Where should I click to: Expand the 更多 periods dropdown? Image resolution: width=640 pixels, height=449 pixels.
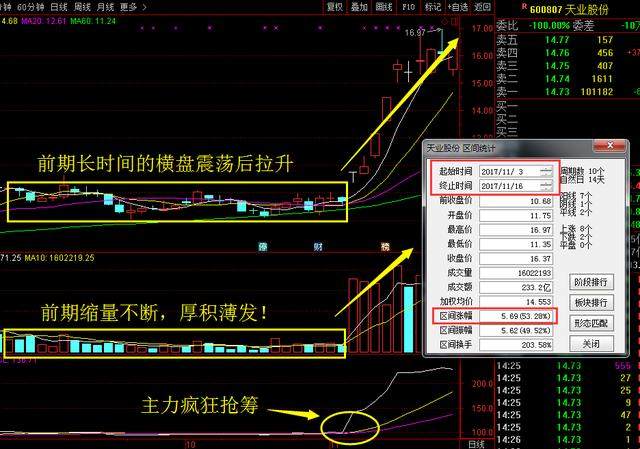pyautogui.click(x=129, y=6)
